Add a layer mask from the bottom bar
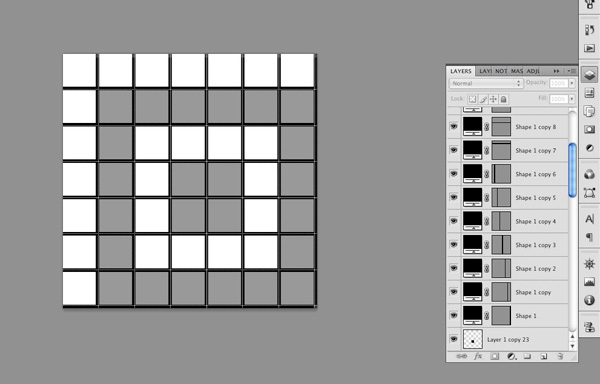The height and width of the screenshot is (384, 600). (x=494, y=356)
